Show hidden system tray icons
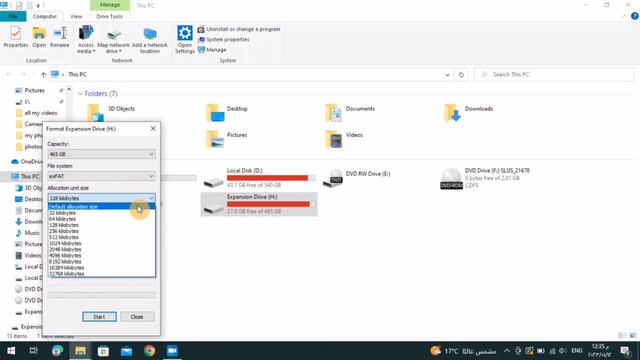The image size is (640, 360). [x=507, y=351]
